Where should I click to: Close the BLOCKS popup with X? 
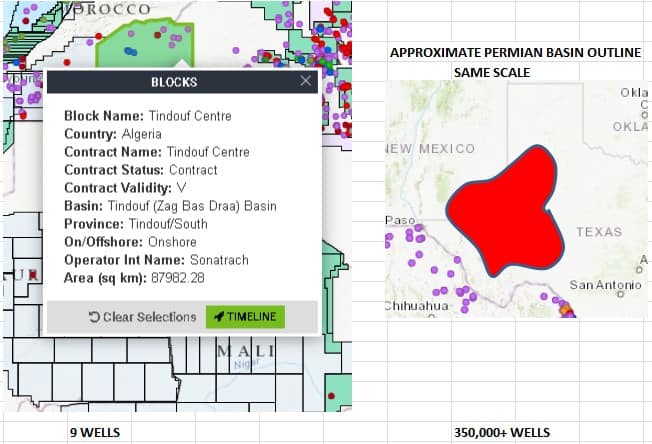pos(306,81)
